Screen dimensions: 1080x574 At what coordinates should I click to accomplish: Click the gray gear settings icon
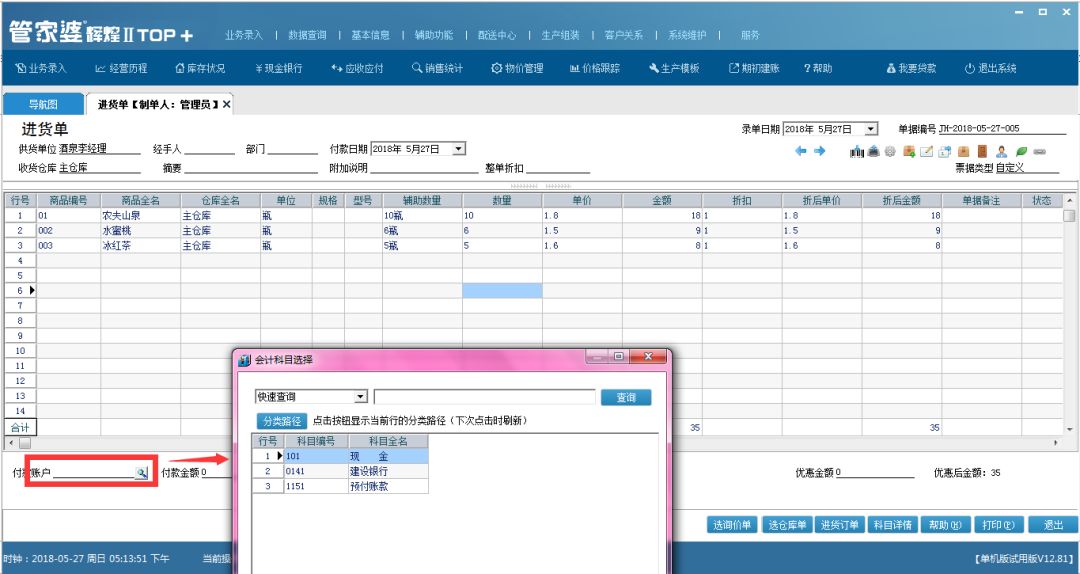tap(891, 151)
